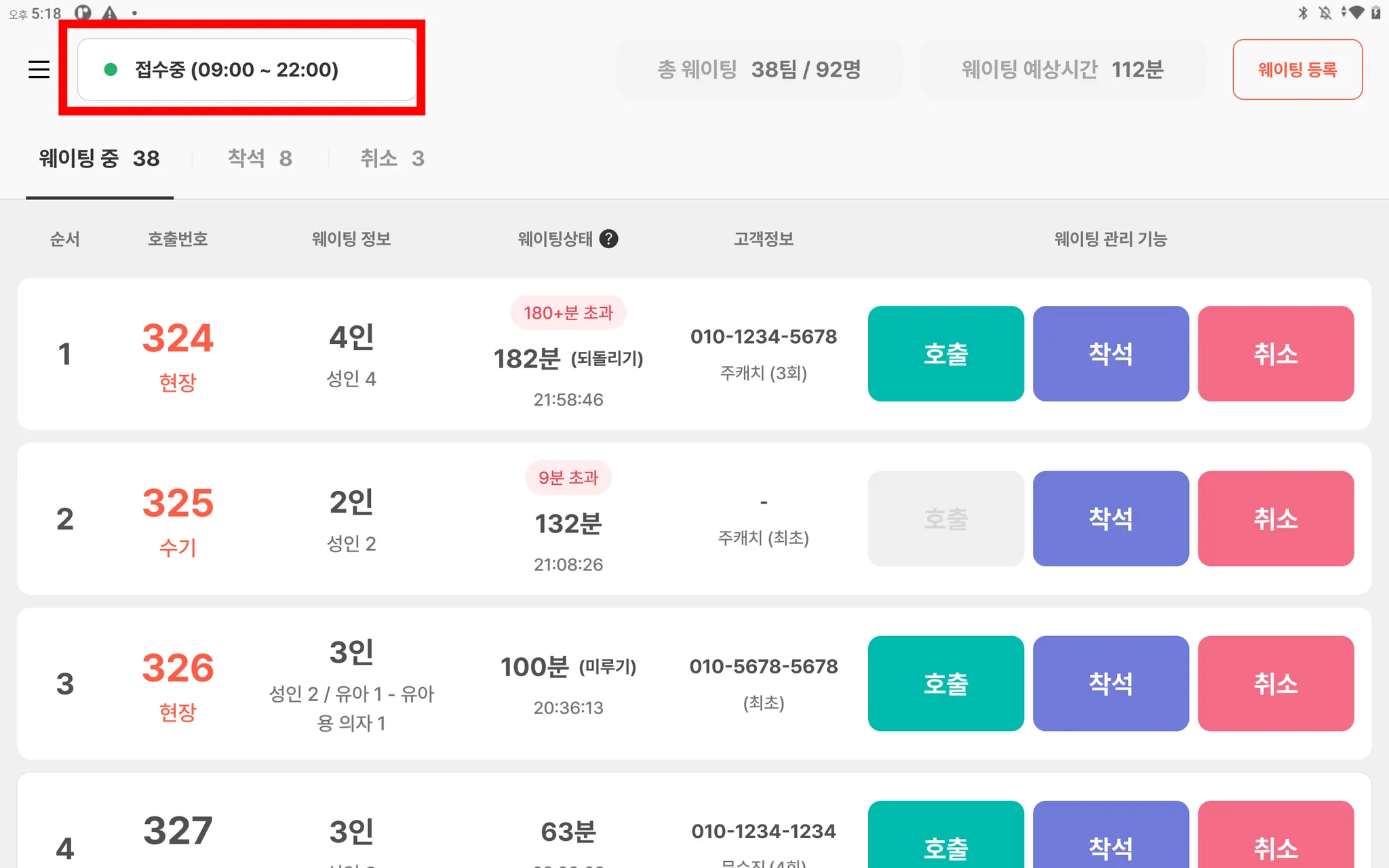
Task: Call waiting number 327 with 호출
Action: pyautogui.click(x=945, y=841)
